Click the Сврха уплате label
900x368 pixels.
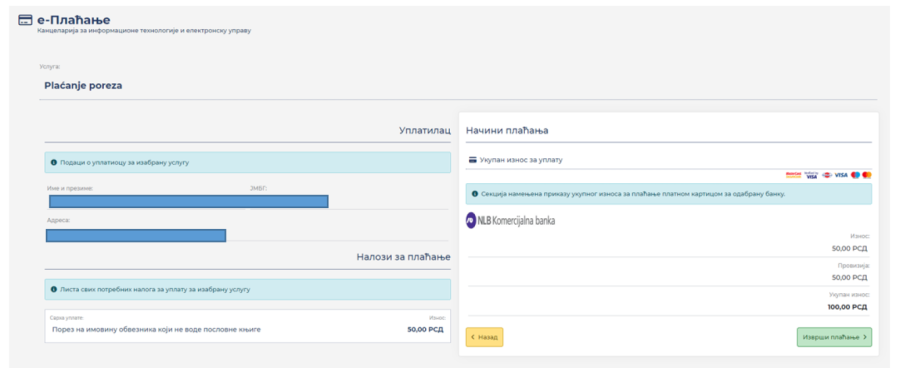(x=67, y=317)
